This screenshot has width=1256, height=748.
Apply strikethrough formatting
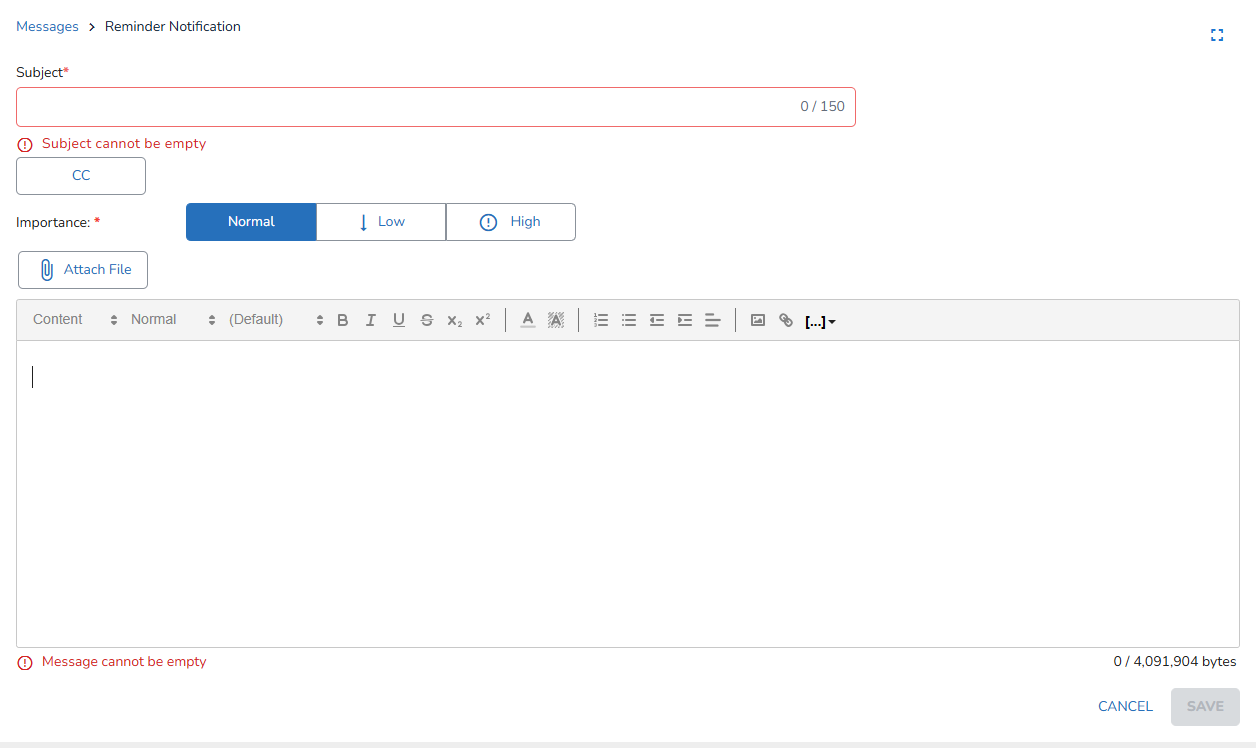coord(427,320)
